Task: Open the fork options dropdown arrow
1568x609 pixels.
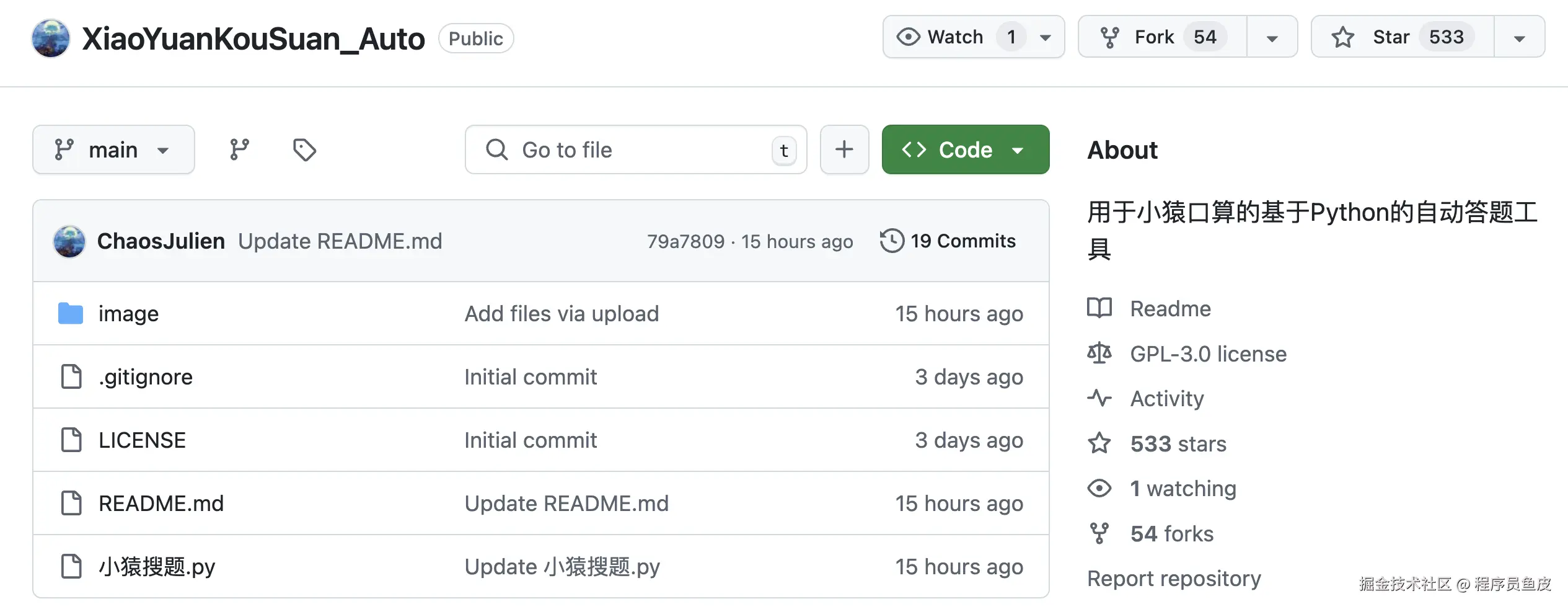Action: pos(1272,38)
